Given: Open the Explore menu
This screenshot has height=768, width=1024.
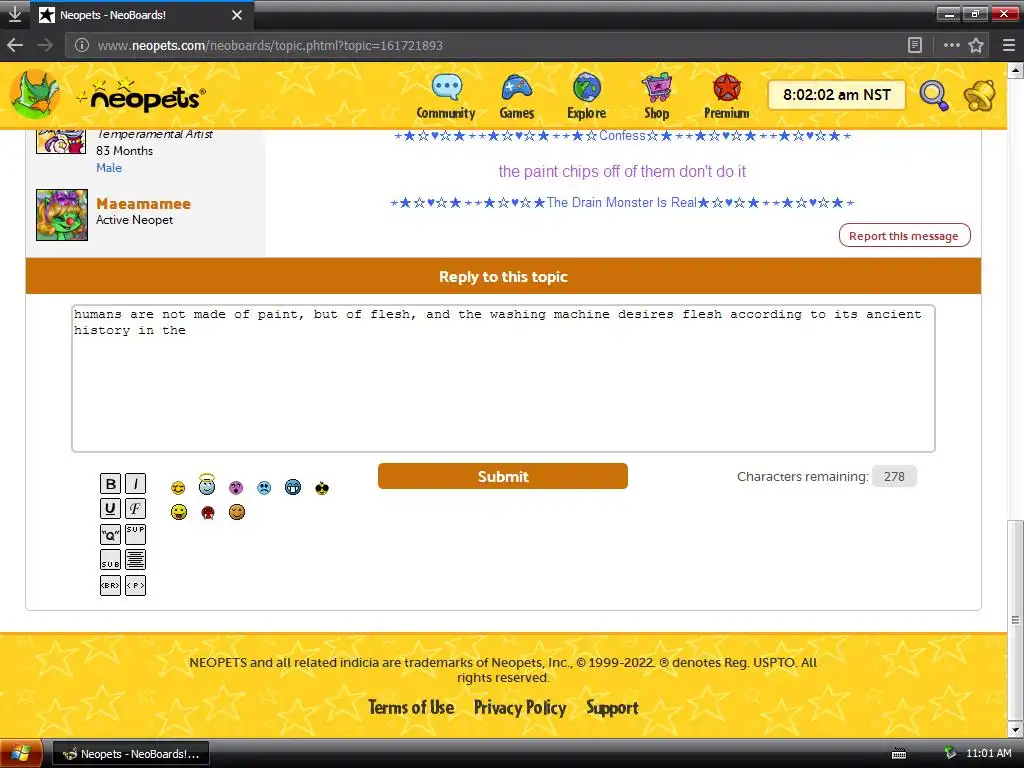Looking at the screenshot, I should pos(586,97).
